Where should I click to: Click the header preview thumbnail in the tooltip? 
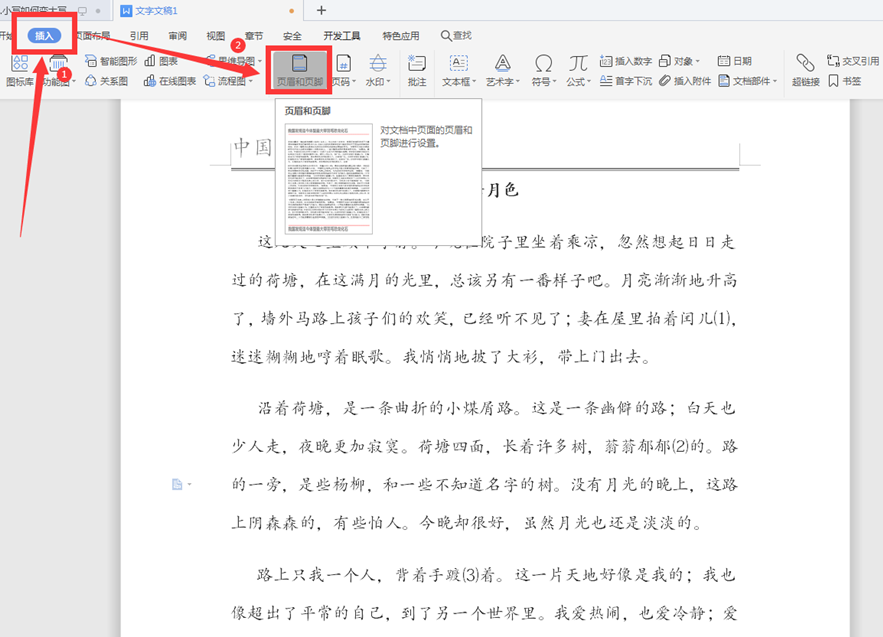(329, 179)
